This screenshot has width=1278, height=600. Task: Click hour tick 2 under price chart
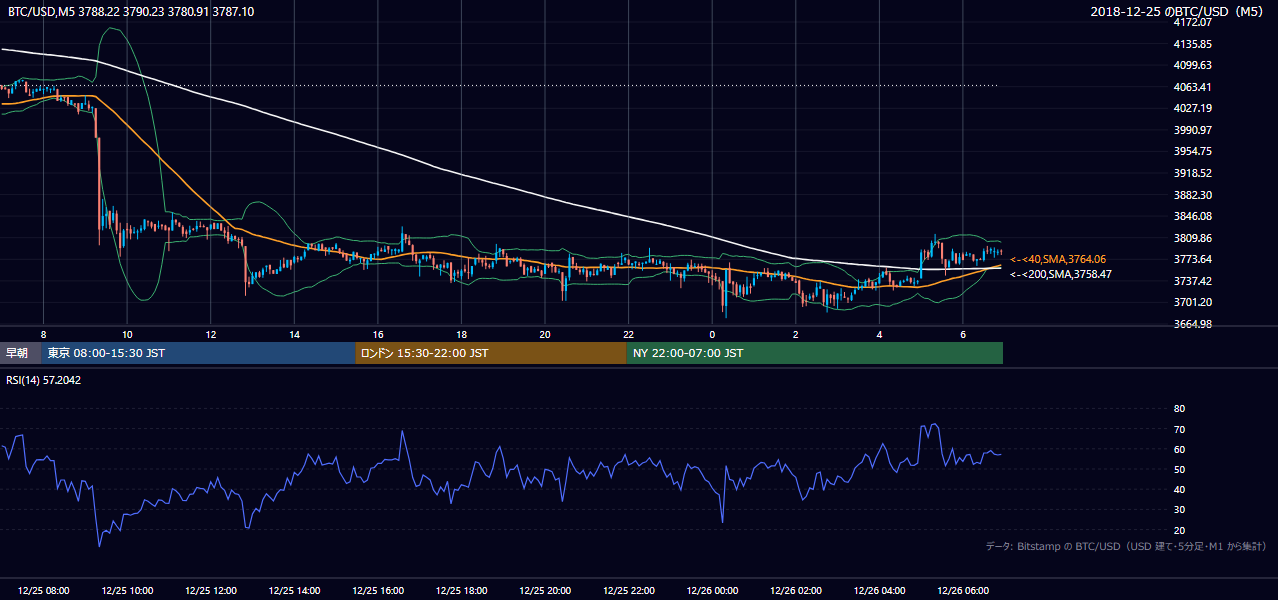coord(795,334)
